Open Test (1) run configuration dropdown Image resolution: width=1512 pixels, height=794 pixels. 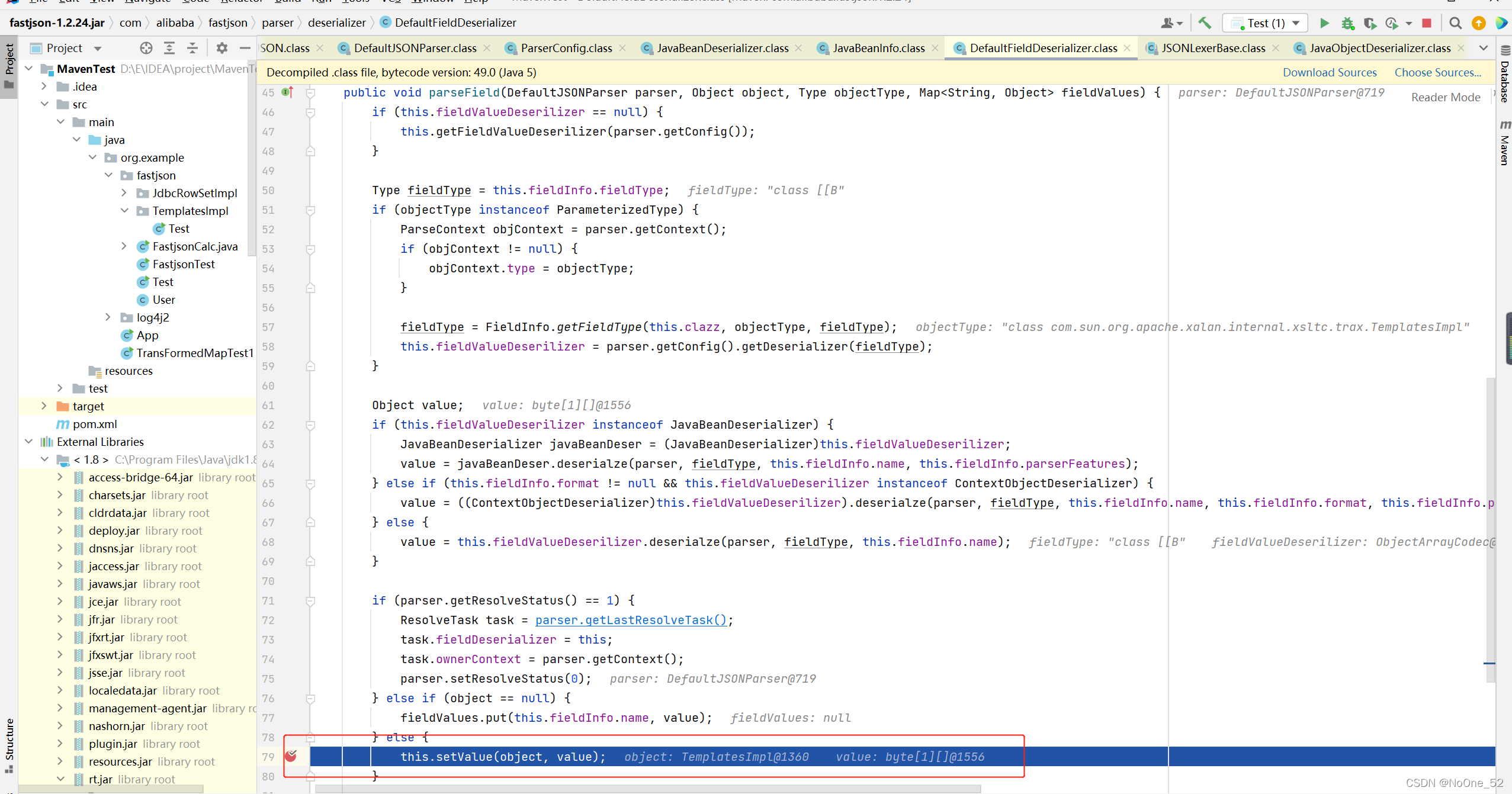1266,23
